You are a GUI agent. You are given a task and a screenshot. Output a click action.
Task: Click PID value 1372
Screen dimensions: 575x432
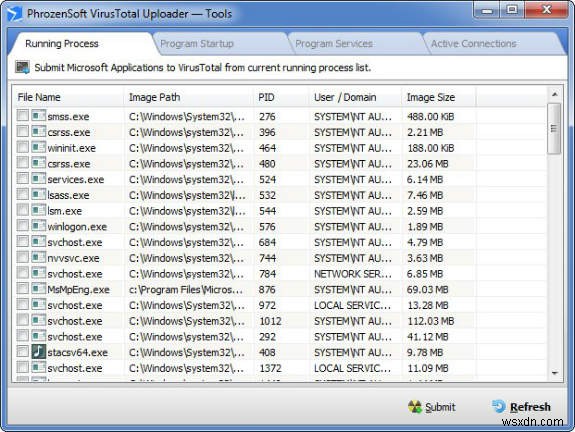pyautogui.click(x=270, y=368)
